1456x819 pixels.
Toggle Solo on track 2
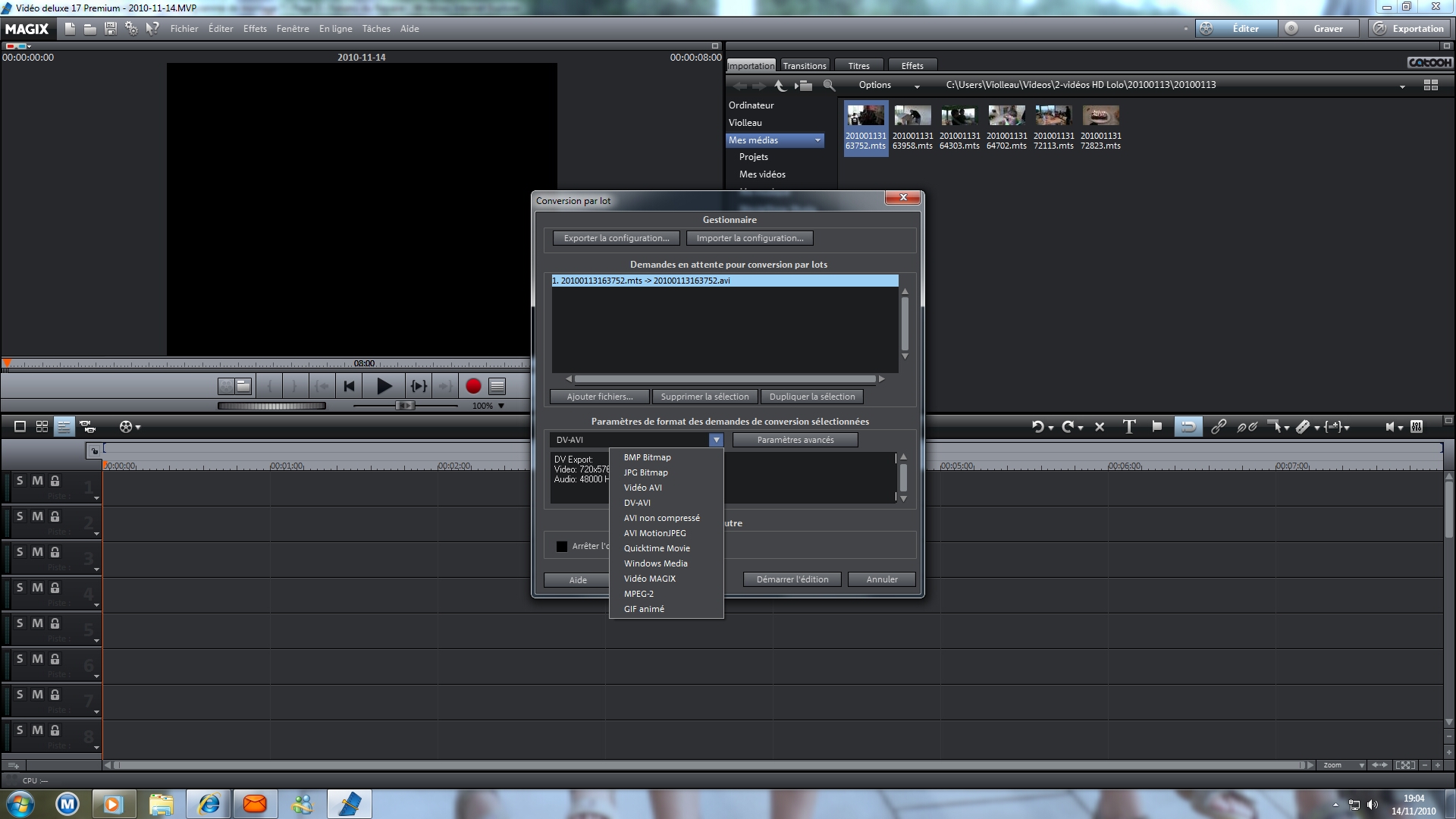(x=20, y=516)
